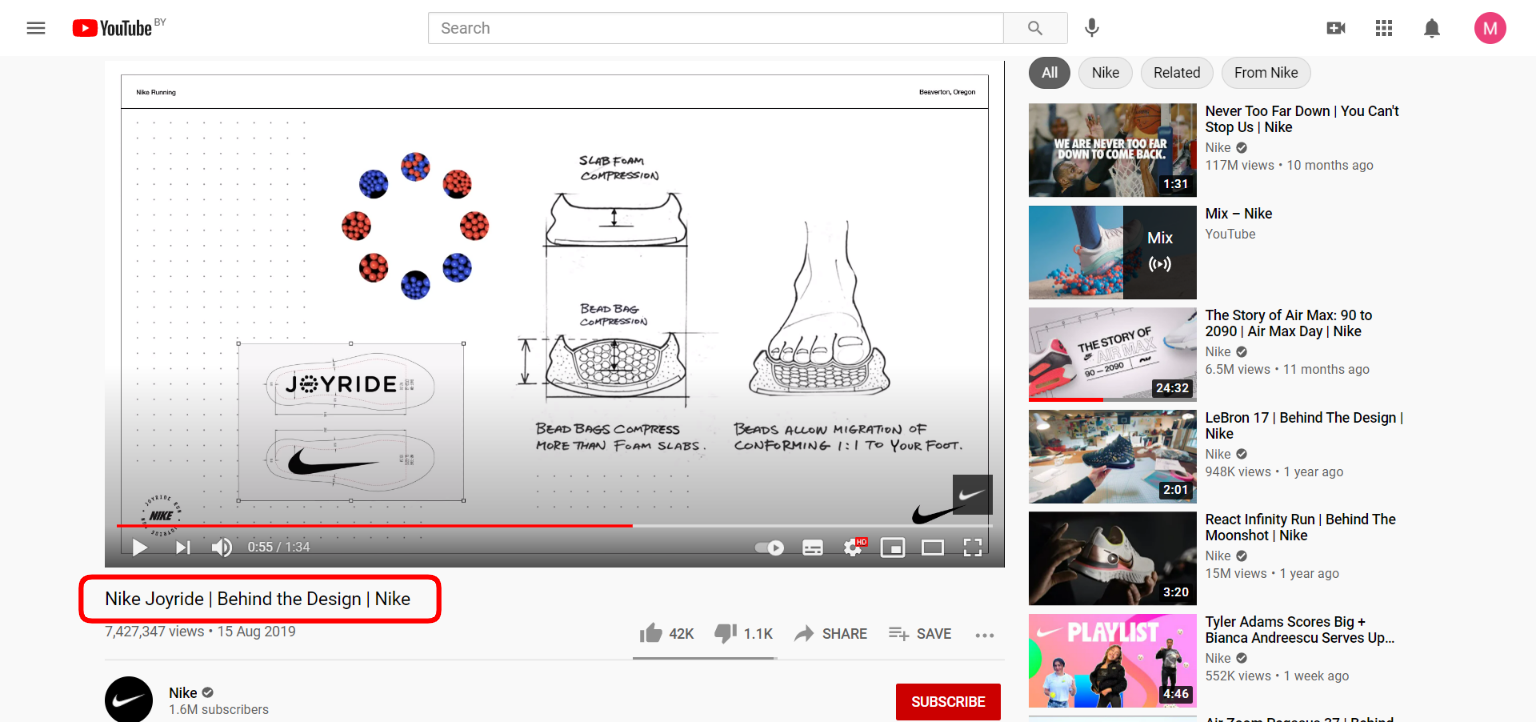The width and height of the screenshot is (1536, 722).
Task: Save the video to a playlist
Action: (x=920, y=633)
